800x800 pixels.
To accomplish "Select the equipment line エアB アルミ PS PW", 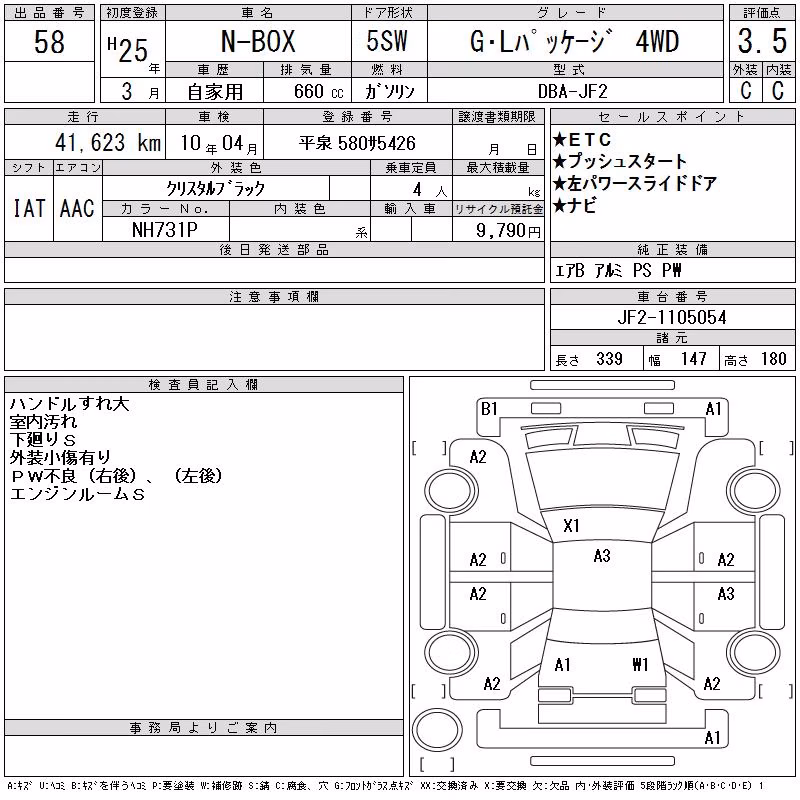I will [x=618, y=270].
